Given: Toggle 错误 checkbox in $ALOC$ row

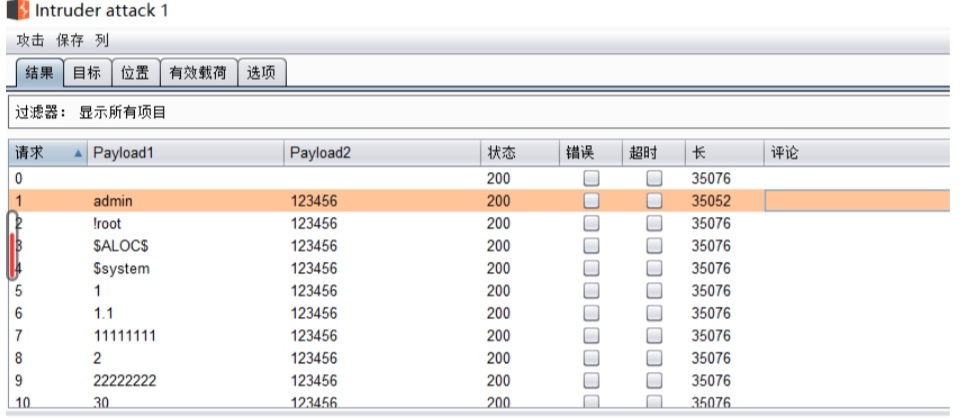Looking at the screenshot, I should point(591,246).
